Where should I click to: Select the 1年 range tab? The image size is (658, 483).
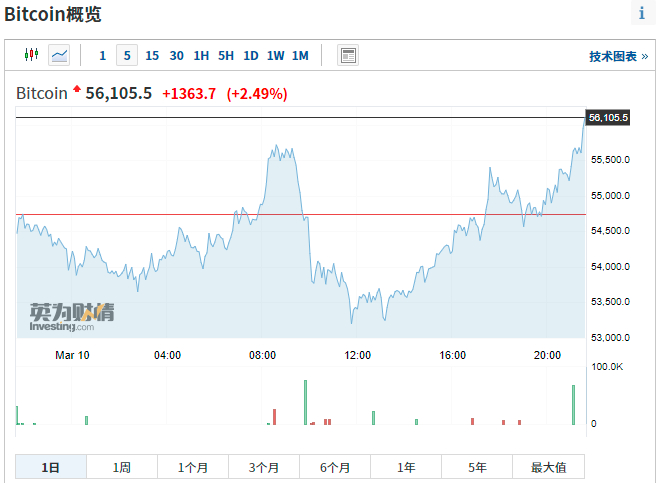click(x=406, y=467)
